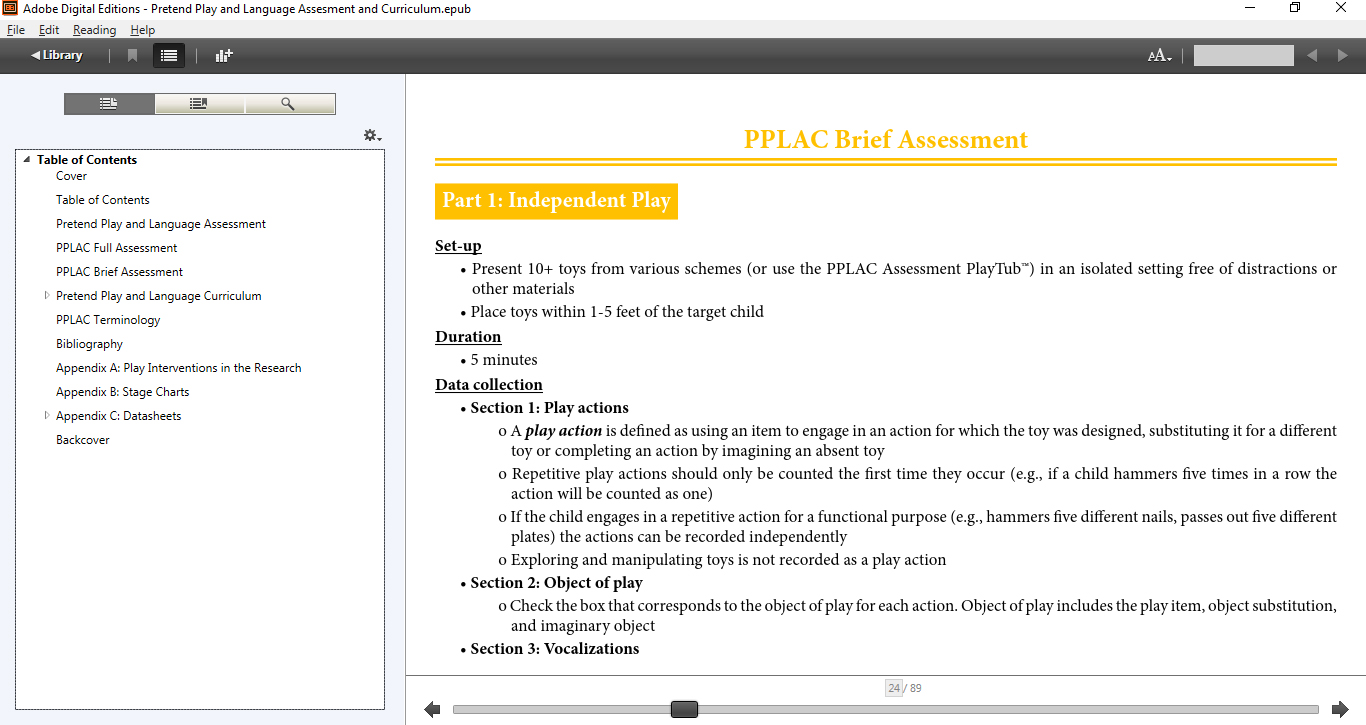The width and height of the screenshot is (1366, 725).
Task: Click the '5 minutes' bullet text
Action: tap(504, 360)
